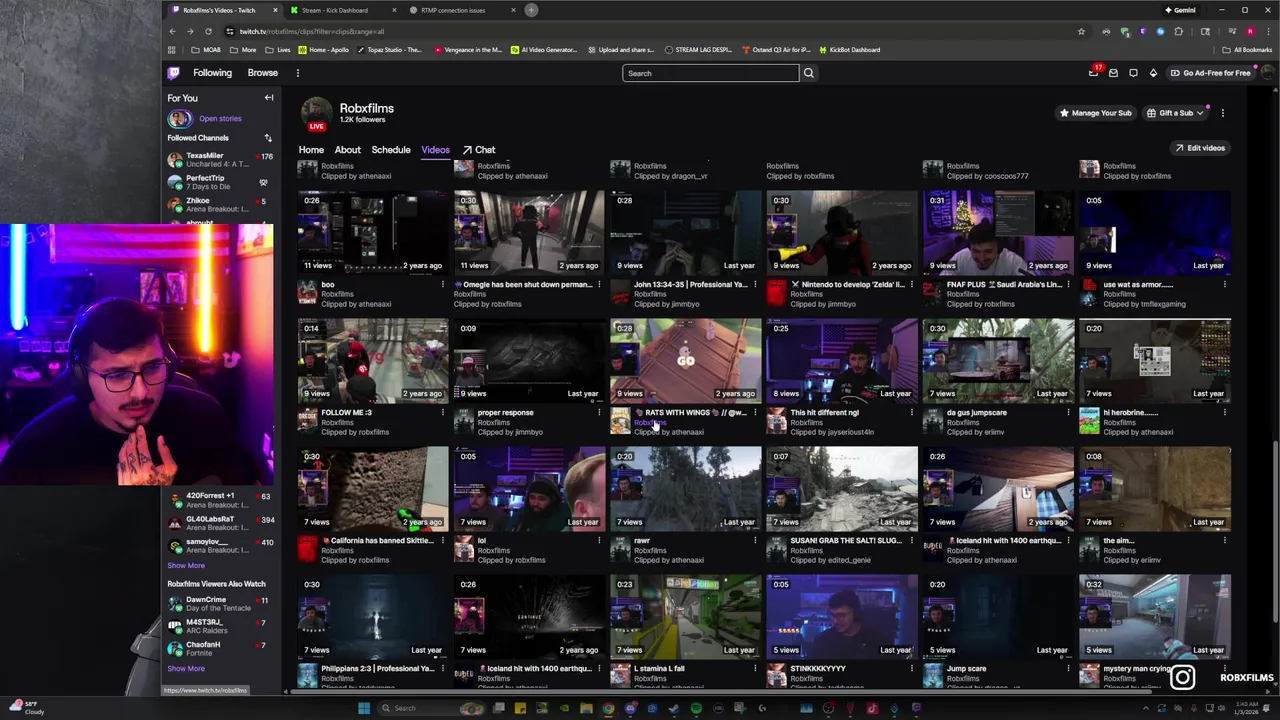Switch to RTMP connection issues browser tab
This screenshot has height=720, width=1280.
462,10
